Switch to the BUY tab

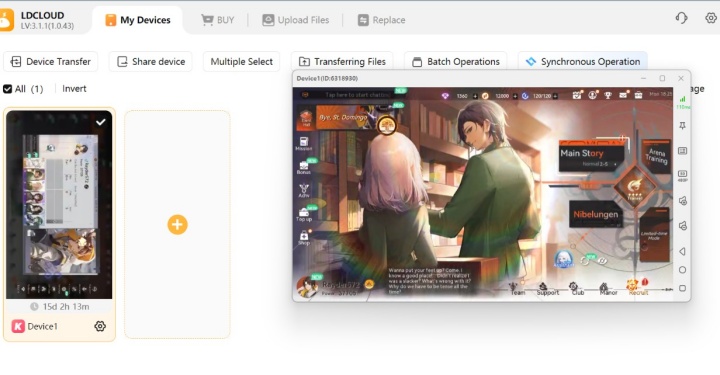coord(218,20)
